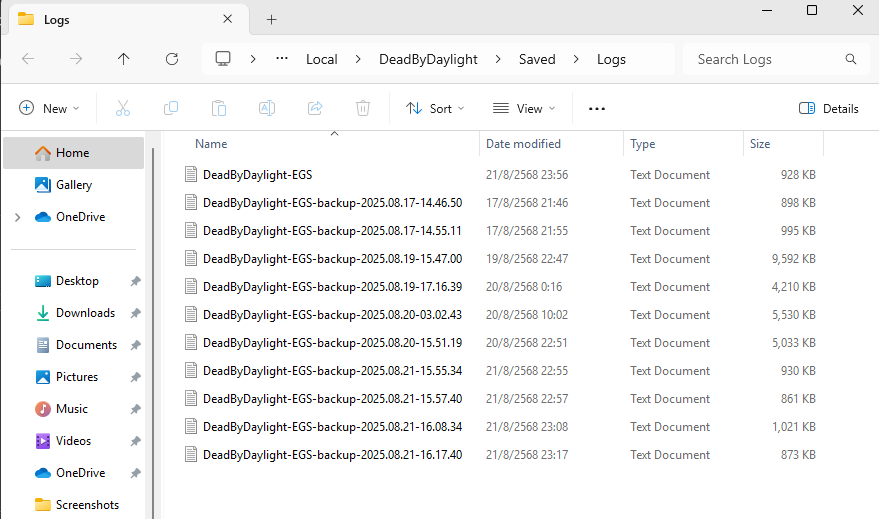Open the pinned Documents folder
This screenshot has height=519, width=879.
[73, 345]
